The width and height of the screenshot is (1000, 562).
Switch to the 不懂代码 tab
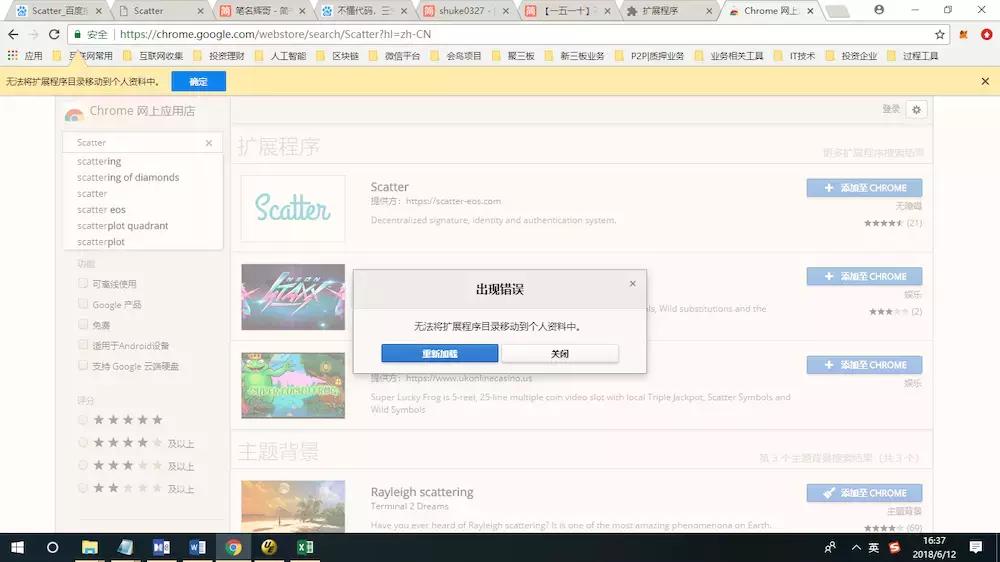click(364, 11)
